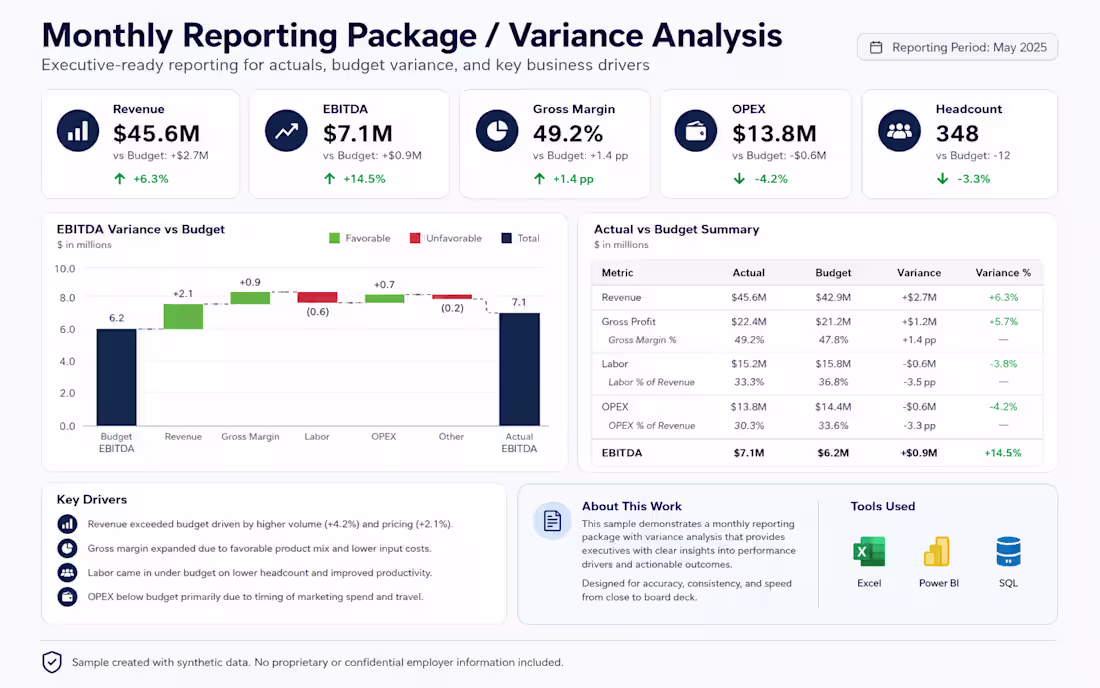The height and width of the screenshot is (688, 1100).
Task: Click the down arrow next to -4.2% in the OPEX card
Action: [739, 179]
